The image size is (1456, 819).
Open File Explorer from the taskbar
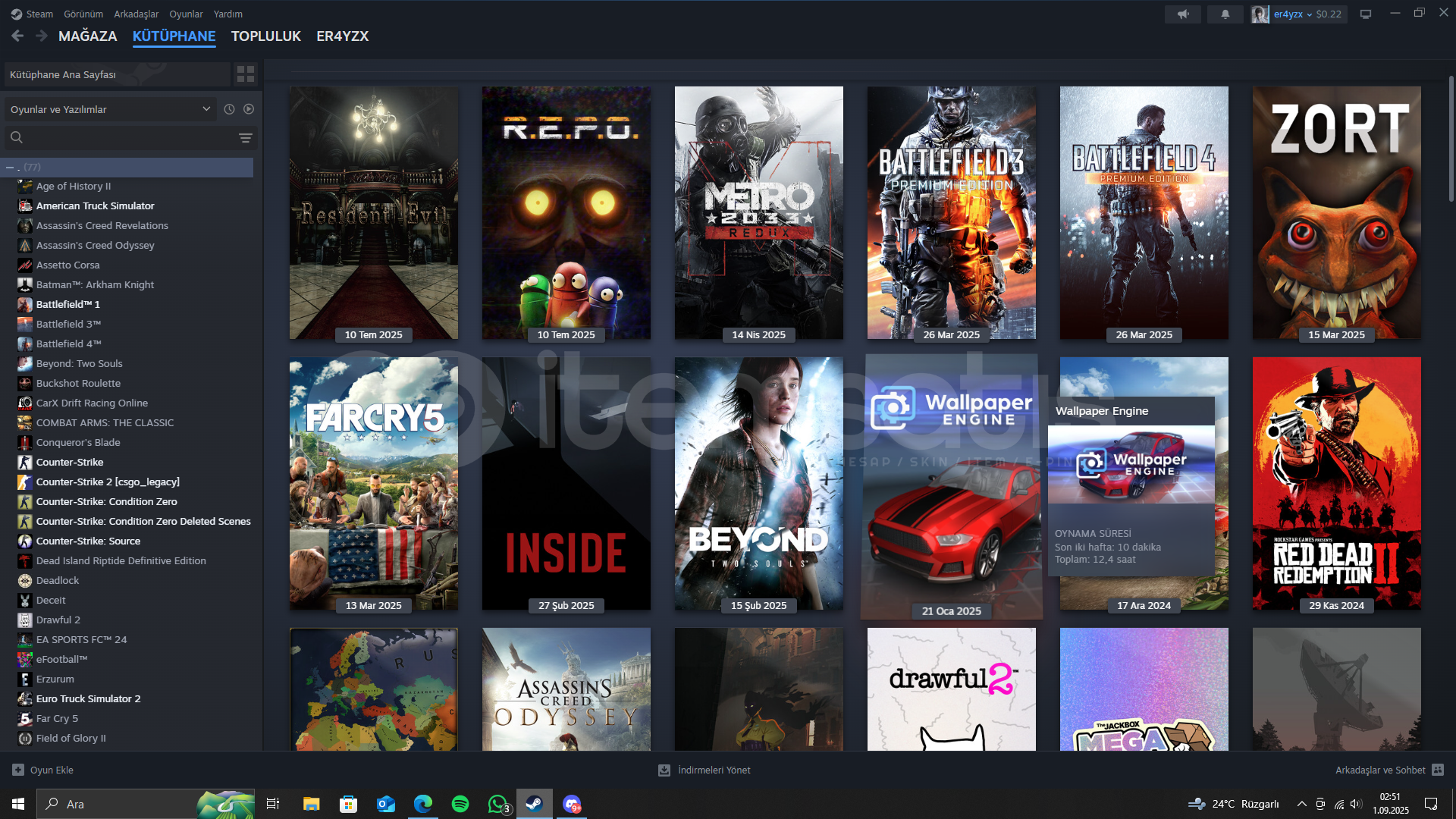(311, 804)
